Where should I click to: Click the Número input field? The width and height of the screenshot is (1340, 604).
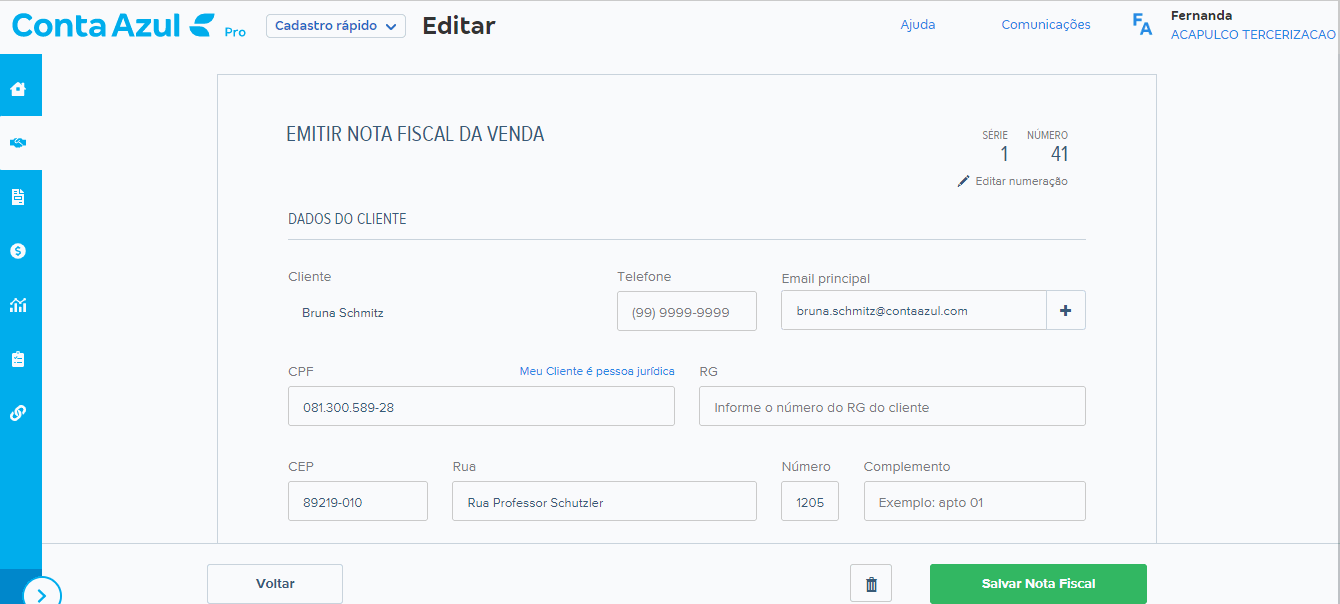tap(810, 501)
